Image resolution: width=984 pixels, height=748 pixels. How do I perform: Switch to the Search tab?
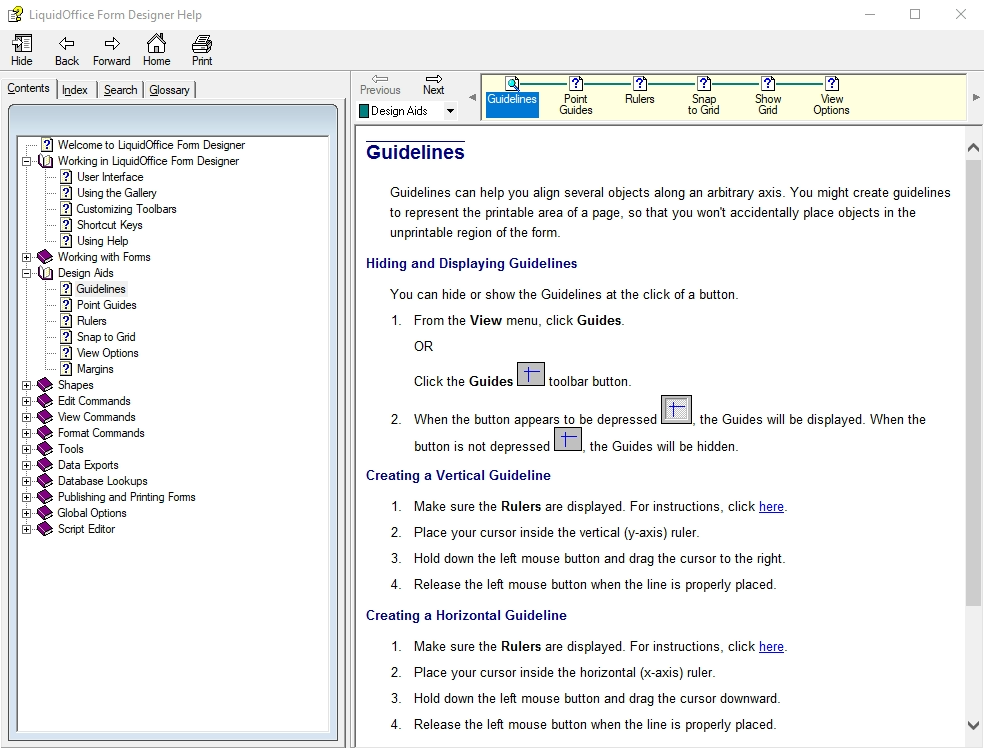120,90
